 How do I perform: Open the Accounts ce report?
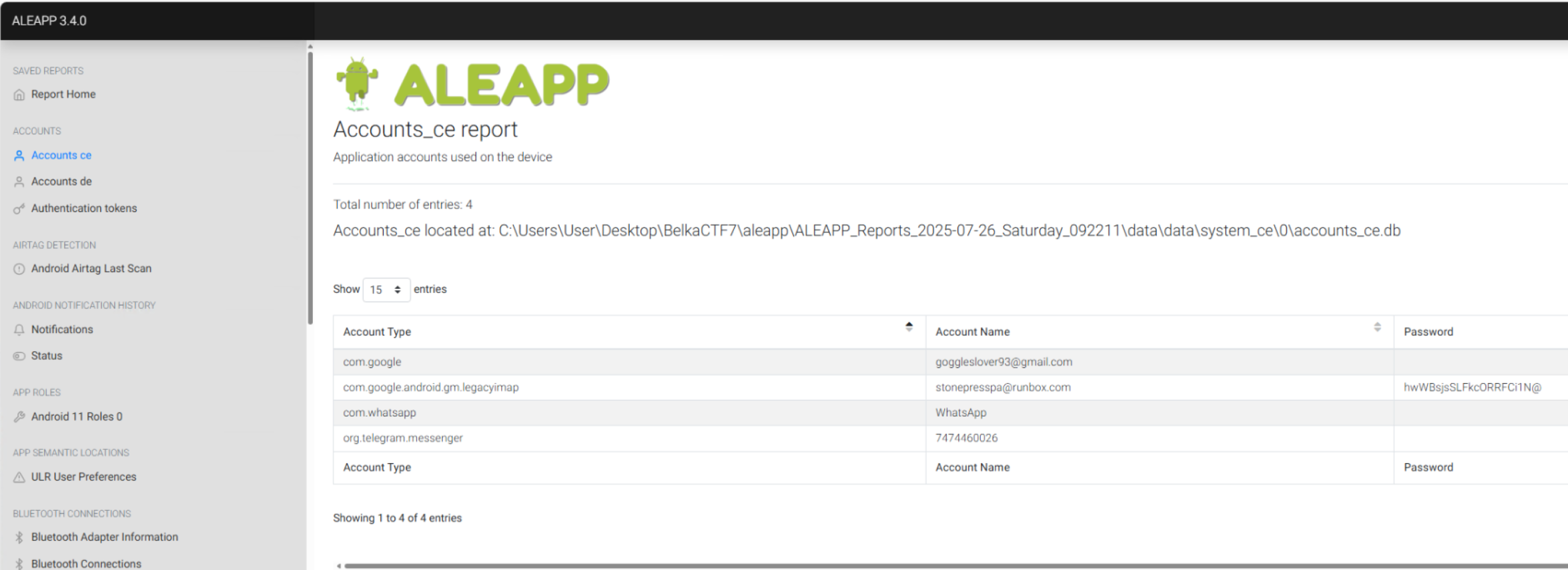coord(61,155)
